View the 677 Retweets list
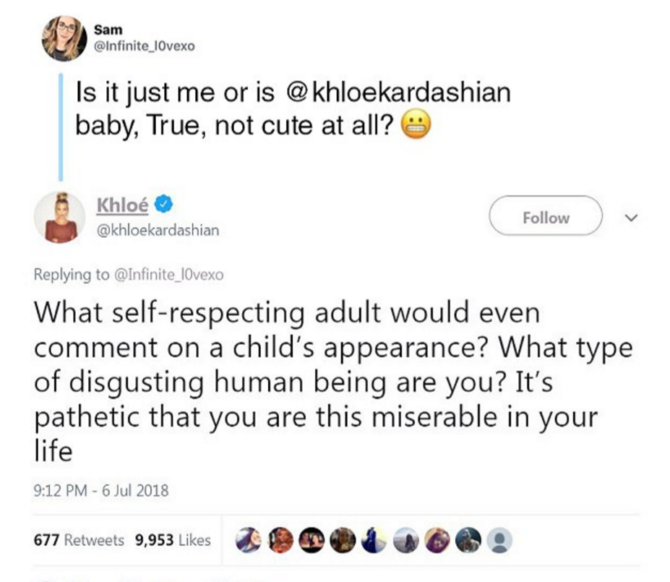The image size is (670, 582). (80, 540)
